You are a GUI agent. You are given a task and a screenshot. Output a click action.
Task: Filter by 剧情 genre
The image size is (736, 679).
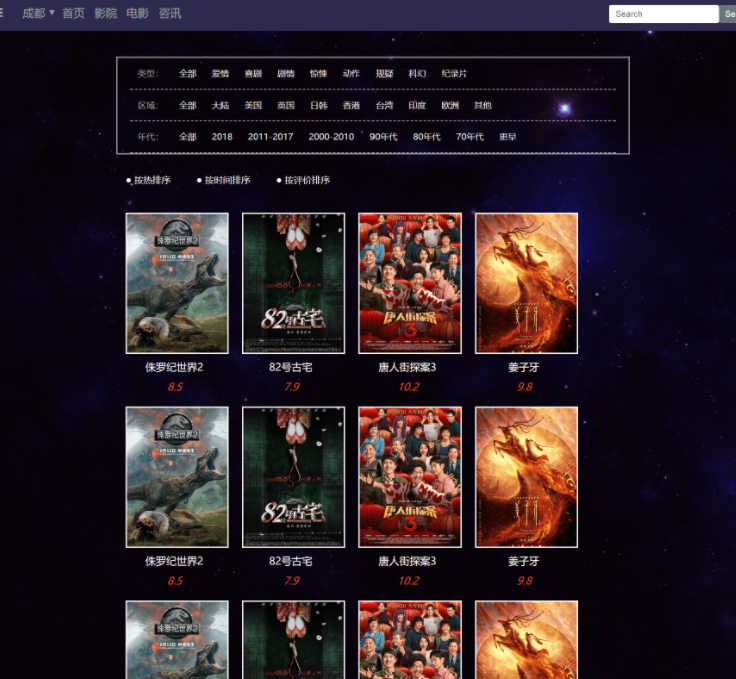pos(286,74)
